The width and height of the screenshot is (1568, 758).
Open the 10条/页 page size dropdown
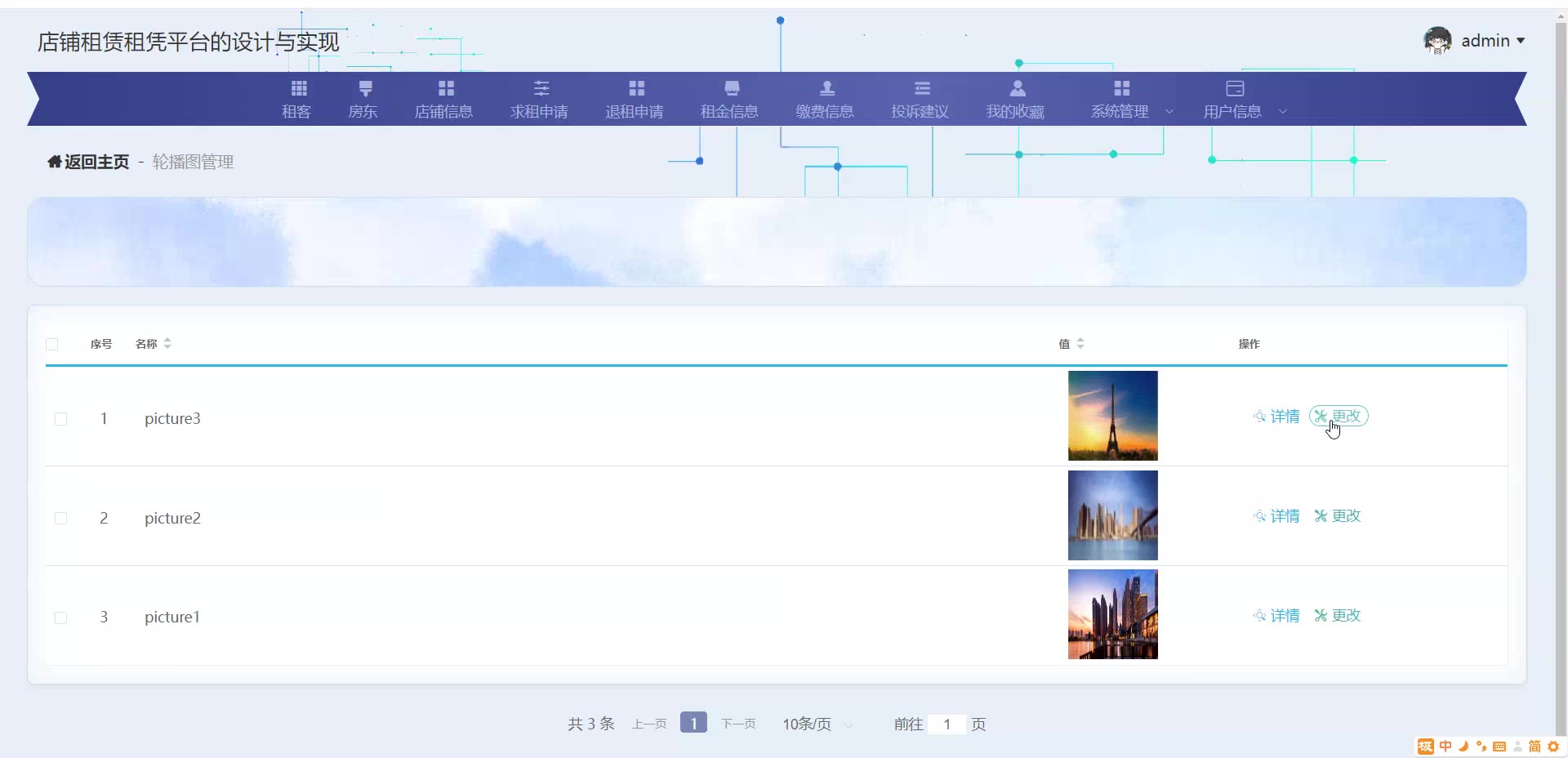pos(817,725)
